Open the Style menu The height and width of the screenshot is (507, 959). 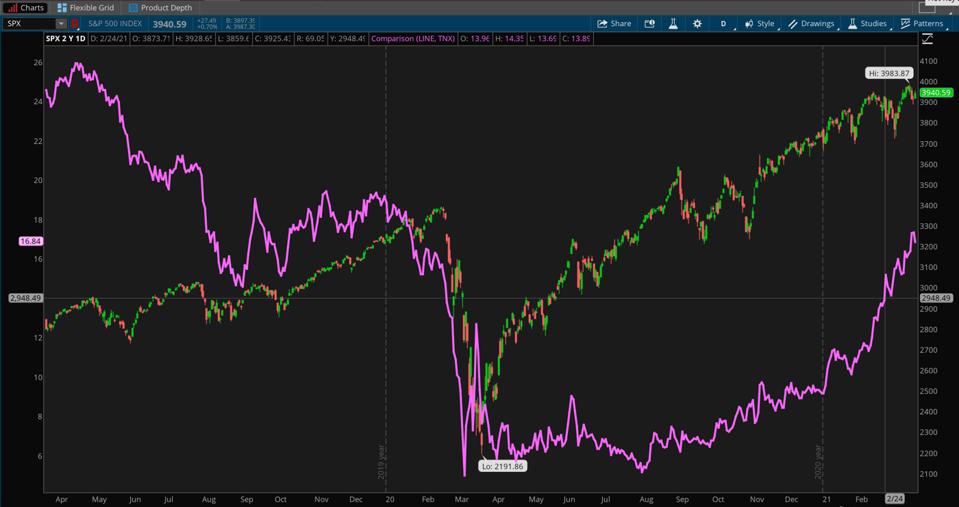tap(759, 23)
